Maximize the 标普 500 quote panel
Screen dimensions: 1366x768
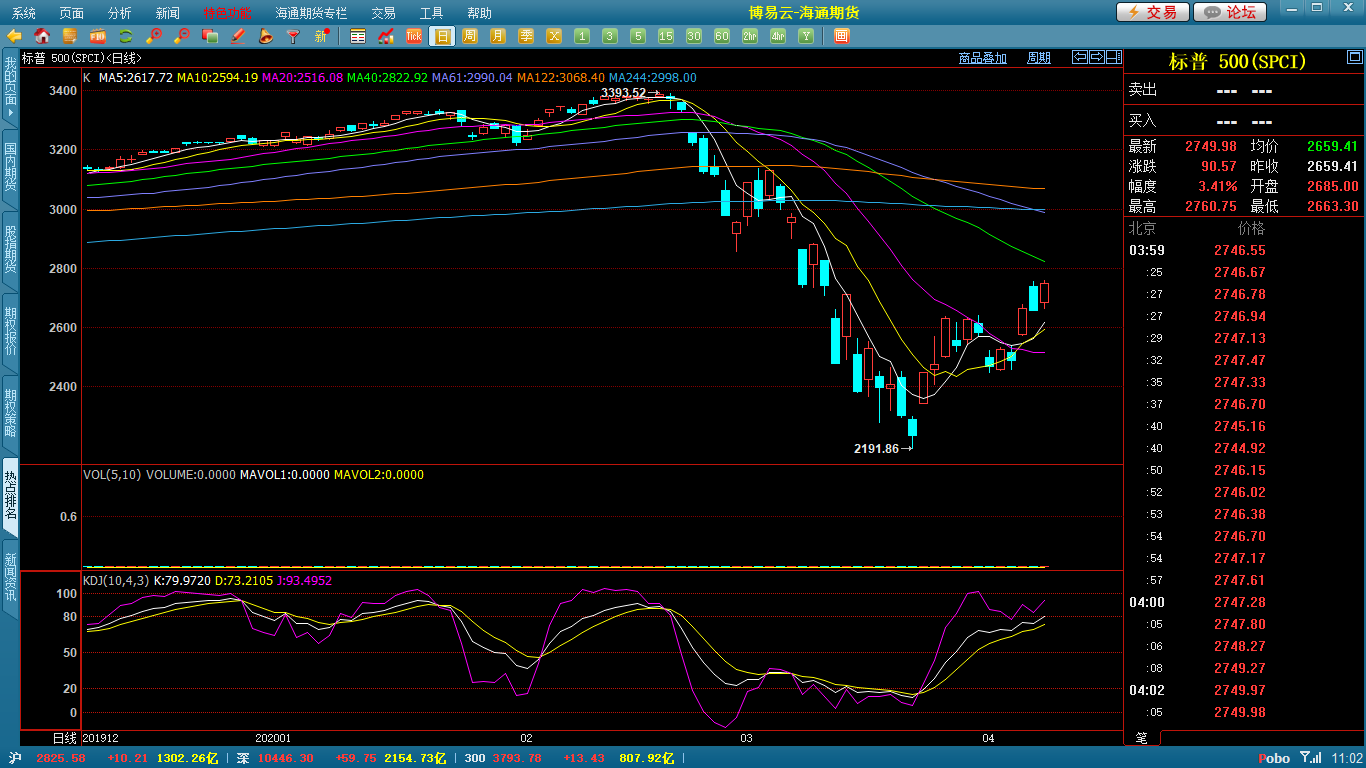click(x=1353, y=56)
